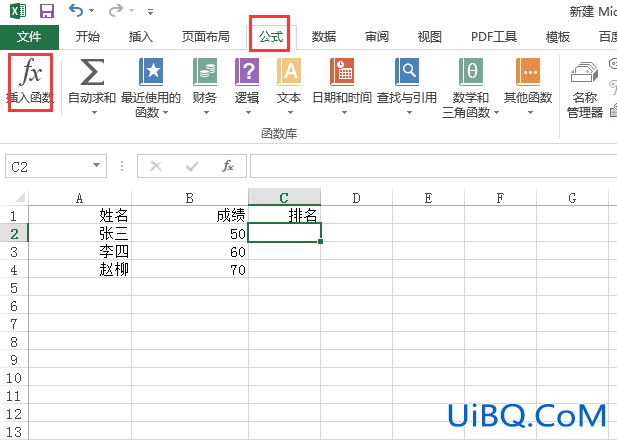Select the score cell with 50
Viewport: 617px width, 440px height.
[x=190, y=233]
